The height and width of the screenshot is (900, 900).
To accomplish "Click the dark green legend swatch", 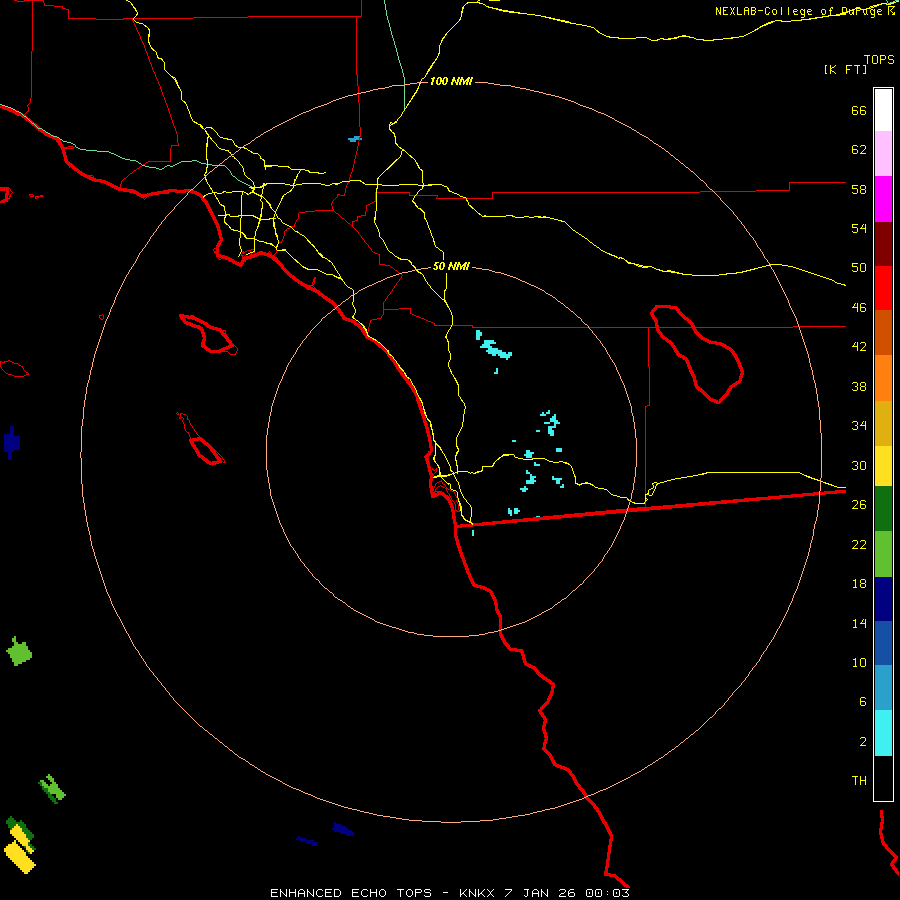I will [883, 509].
